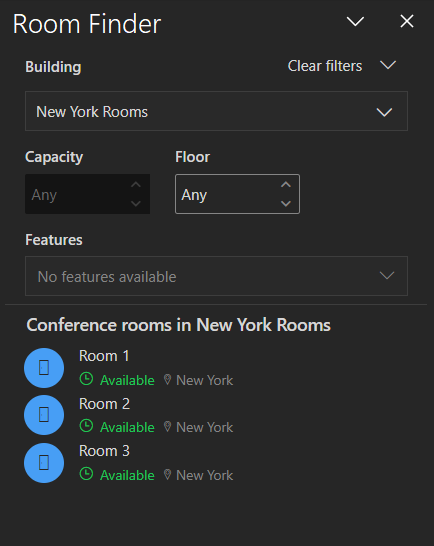Open the No features available dropdown
The height and width of the screenshot is (546, 434).
216,276
